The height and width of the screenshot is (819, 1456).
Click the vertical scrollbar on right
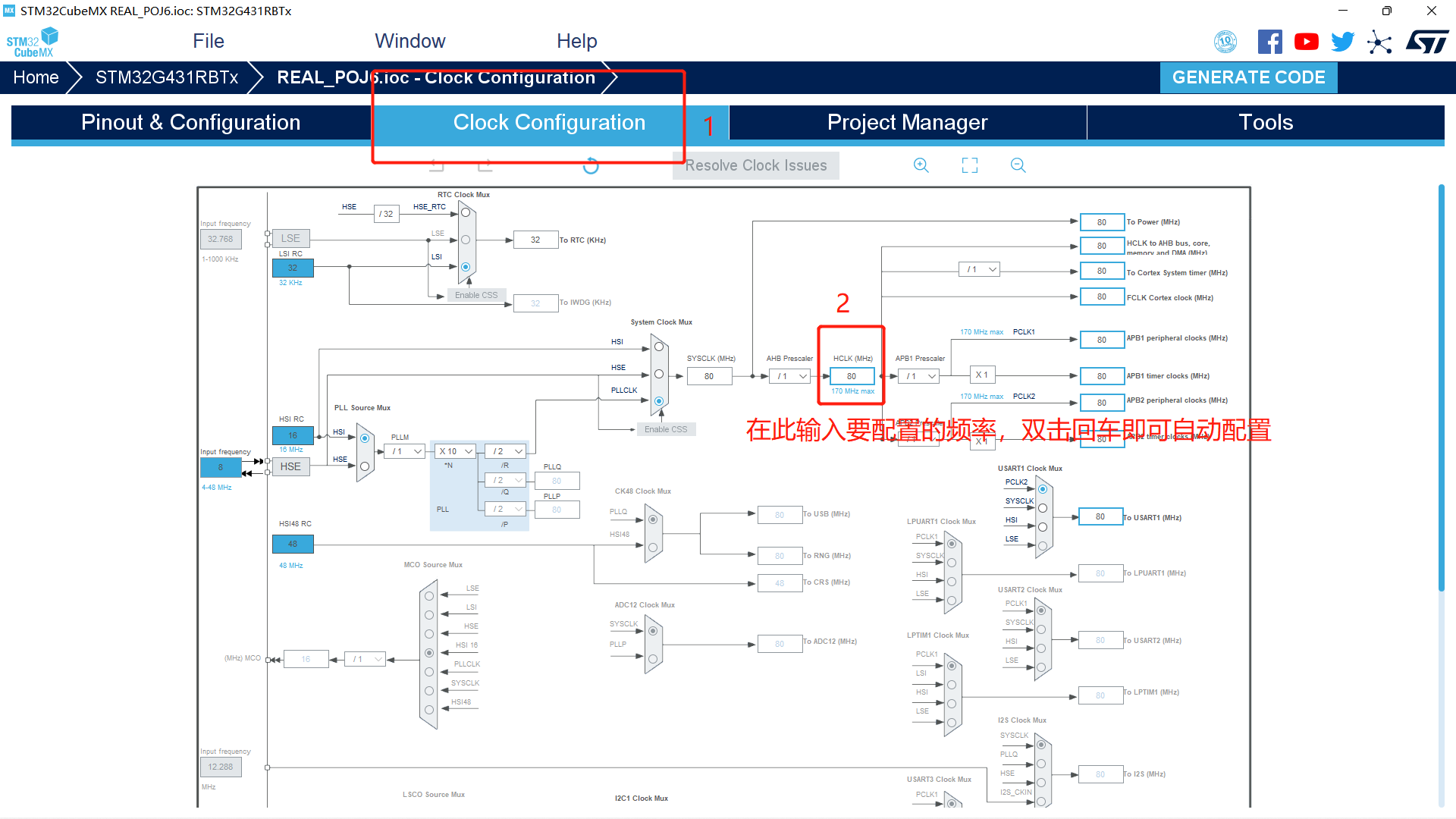pyautogui.click(x=1441, y=387)
